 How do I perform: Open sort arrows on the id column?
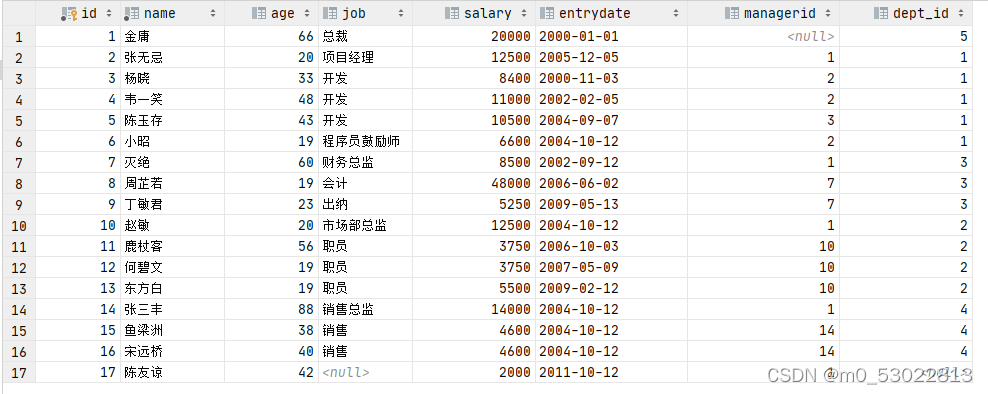coord(108,13)
